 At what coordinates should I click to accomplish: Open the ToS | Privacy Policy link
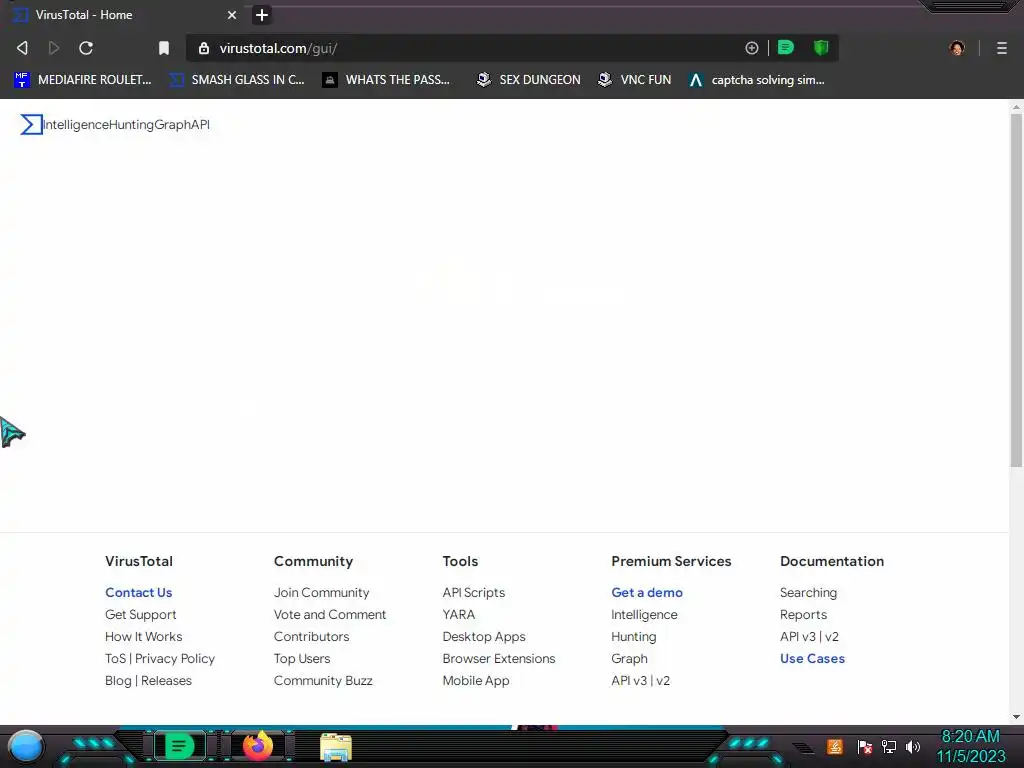[x=160, y=658]
